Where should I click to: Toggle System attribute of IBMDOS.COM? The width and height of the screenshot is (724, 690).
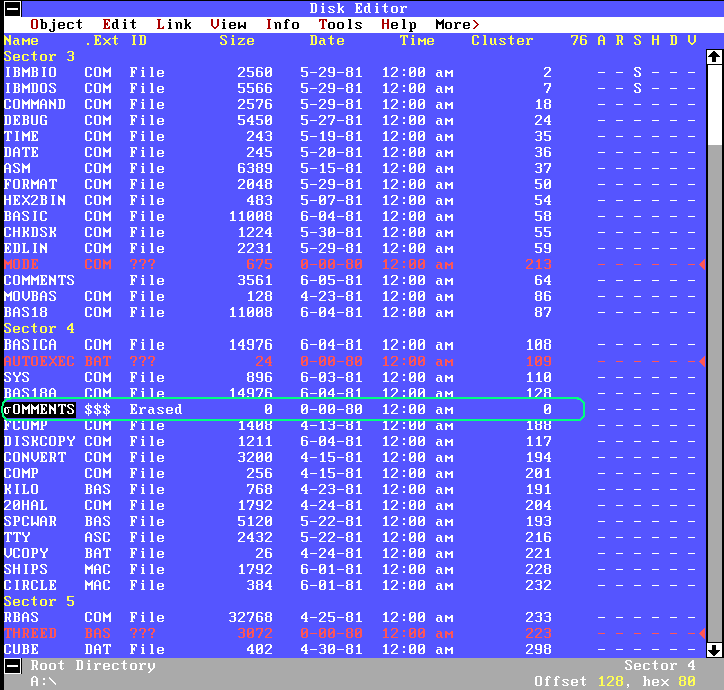point(637,89)
